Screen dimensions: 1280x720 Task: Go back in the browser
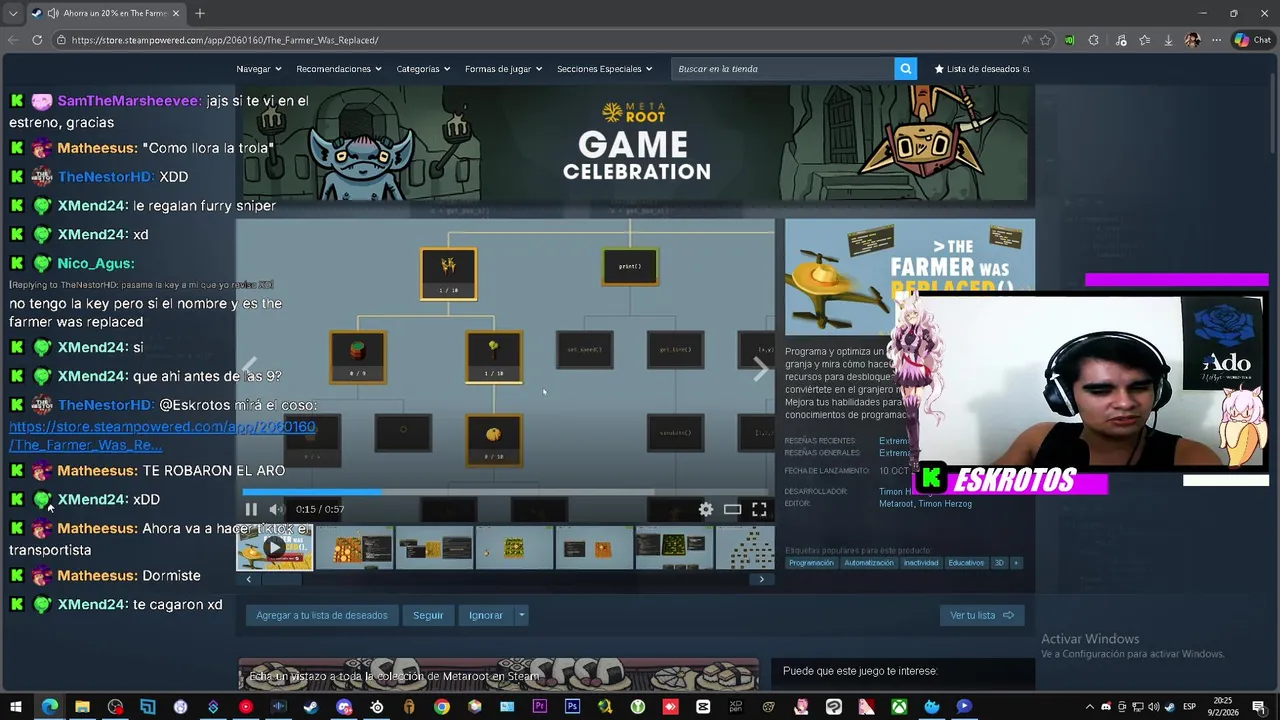tap(13, 40)
